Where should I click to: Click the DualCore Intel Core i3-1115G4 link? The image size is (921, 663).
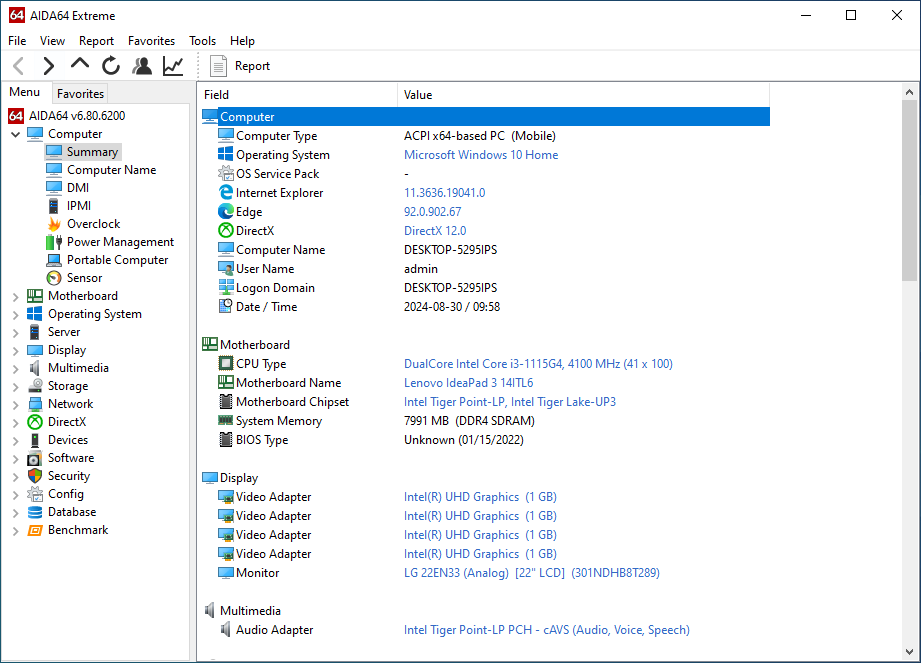pos(538,364)
